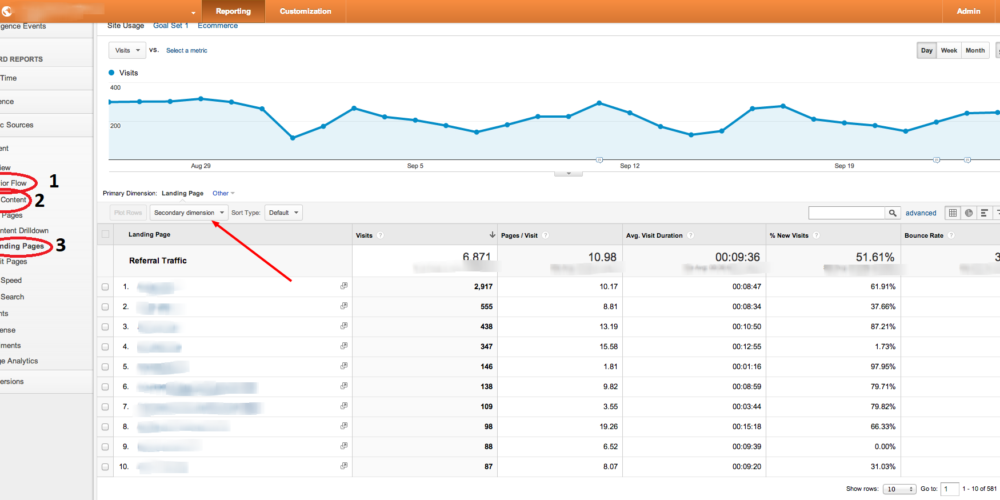Switch to the Customization tab

305,11
